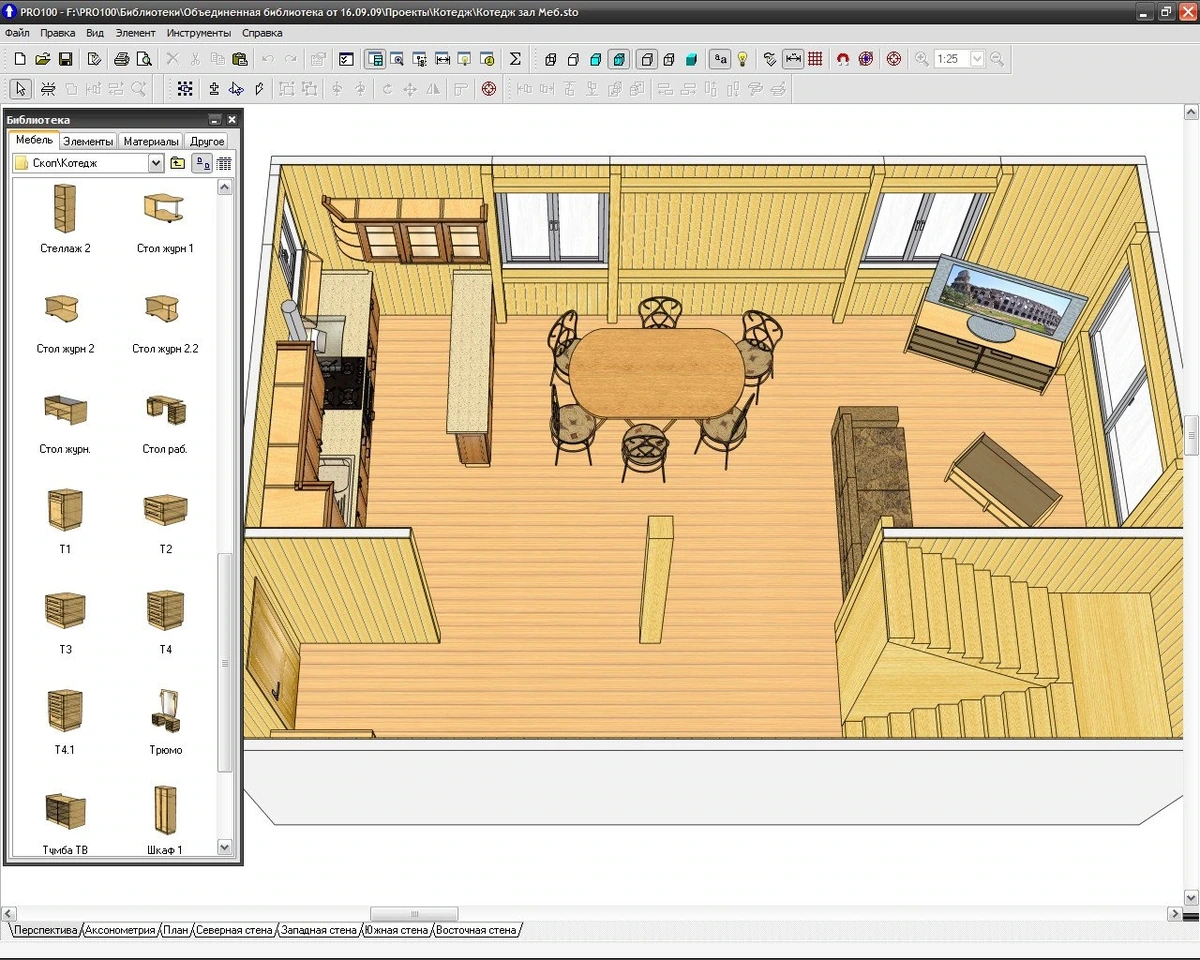Viewport: 1200px width, 960px height.
Task: Switch to the Северная стена view tab
Action: [x=234, y=930]
